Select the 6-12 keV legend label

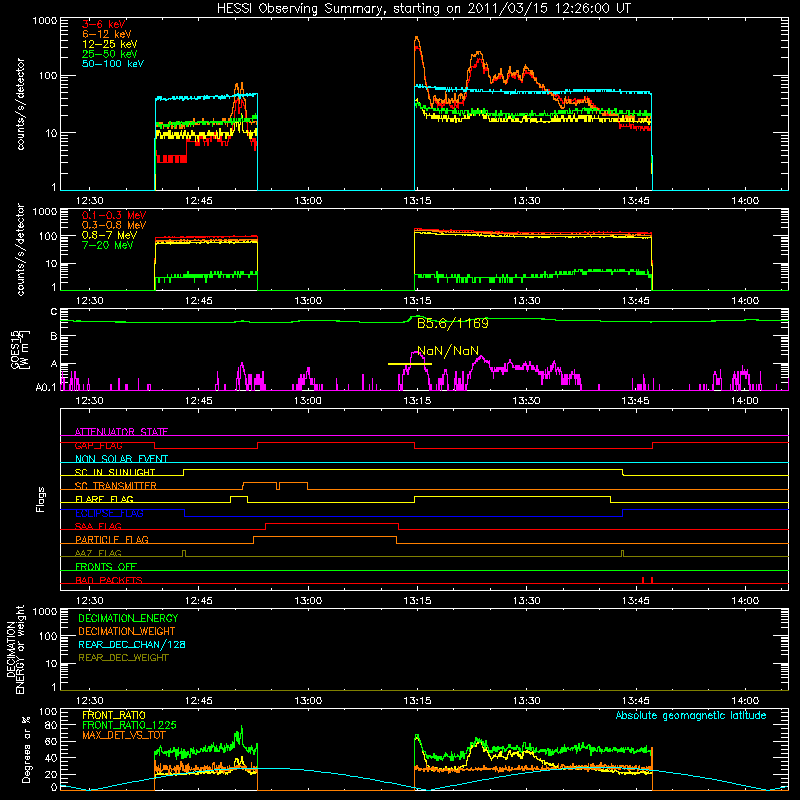(107, 34)
